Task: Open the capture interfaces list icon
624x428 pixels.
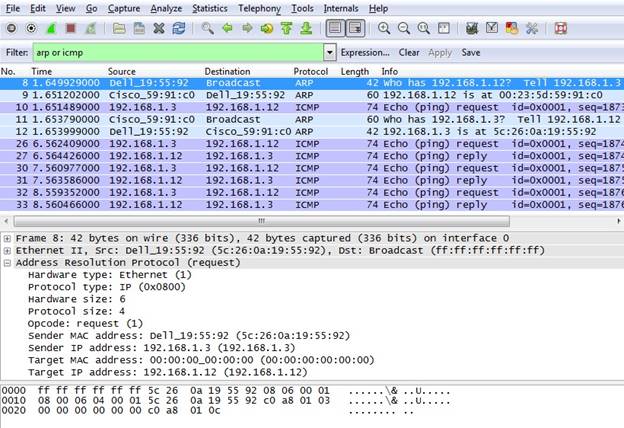Action: coord(12,28)
